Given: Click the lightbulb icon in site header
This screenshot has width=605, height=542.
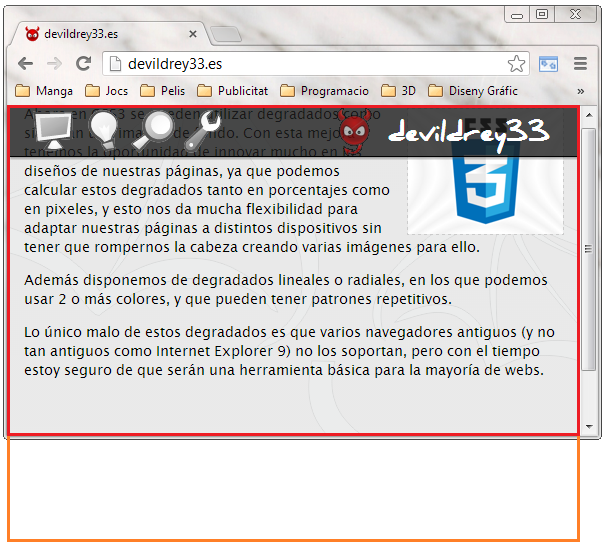Looking at the screenshot, I should [x=104, y=129].
